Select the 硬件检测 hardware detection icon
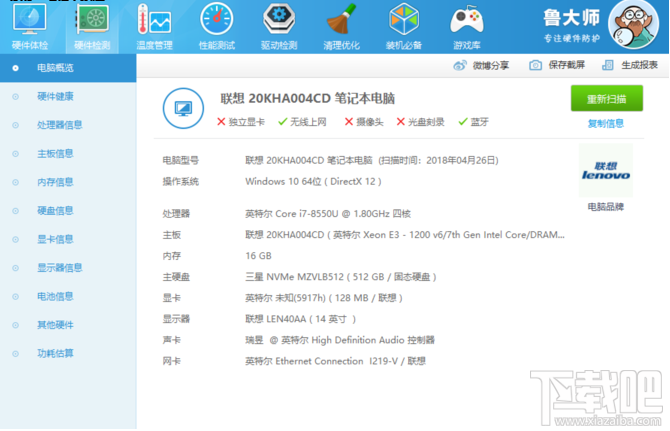This screenshot has width=670, height=431. pyautogui.click(x=92, y=26)
